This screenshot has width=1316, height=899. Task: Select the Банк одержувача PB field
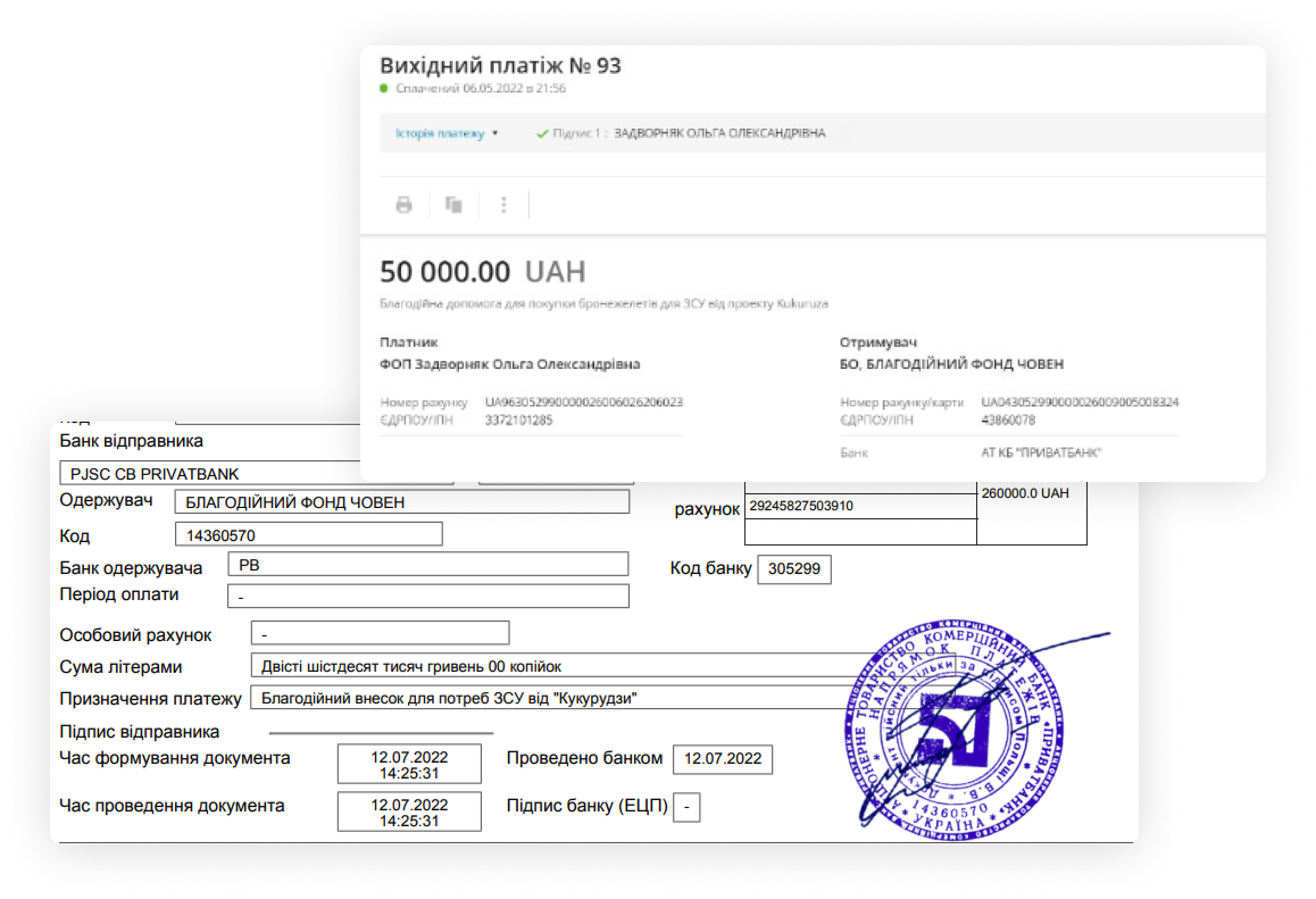pyautogui.click(x=427, y=564)
